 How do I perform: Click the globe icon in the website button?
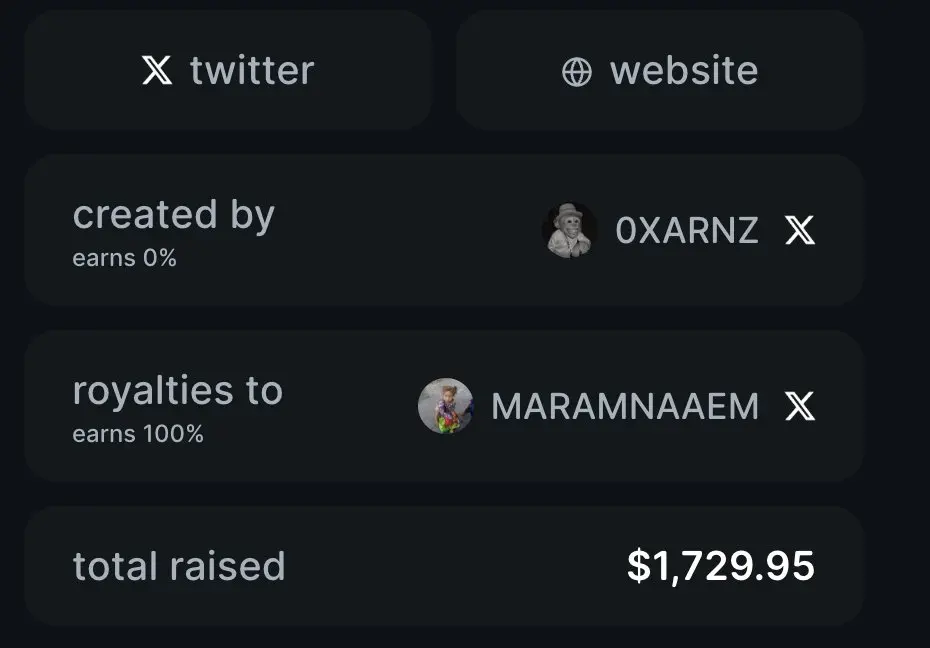click(577, 72)
